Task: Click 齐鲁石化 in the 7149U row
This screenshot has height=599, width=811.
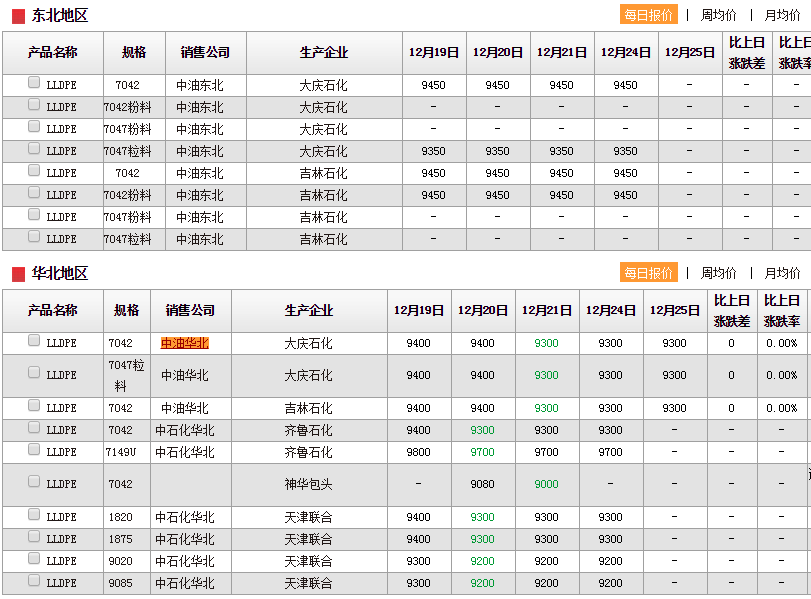Action: 308,452
